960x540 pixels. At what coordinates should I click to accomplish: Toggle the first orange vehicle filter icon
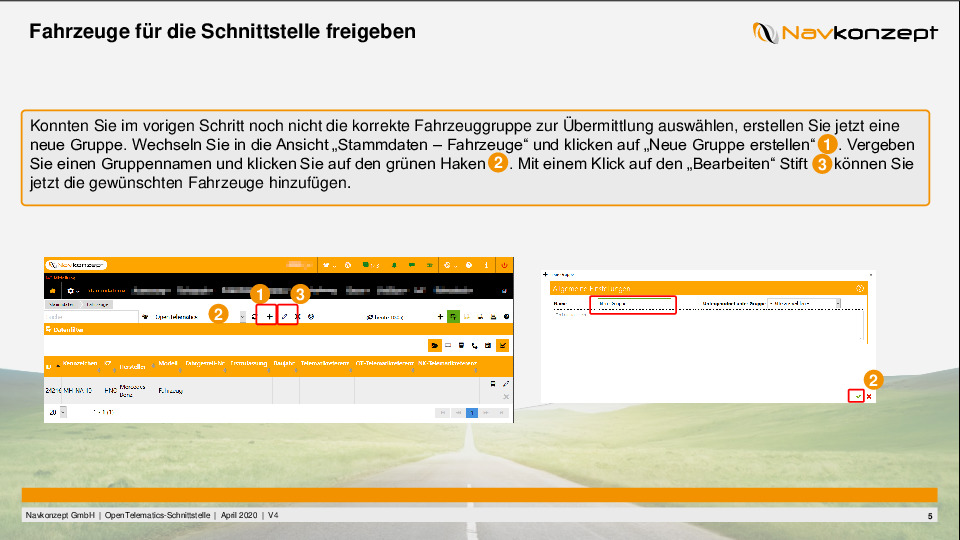coord(435,345)
